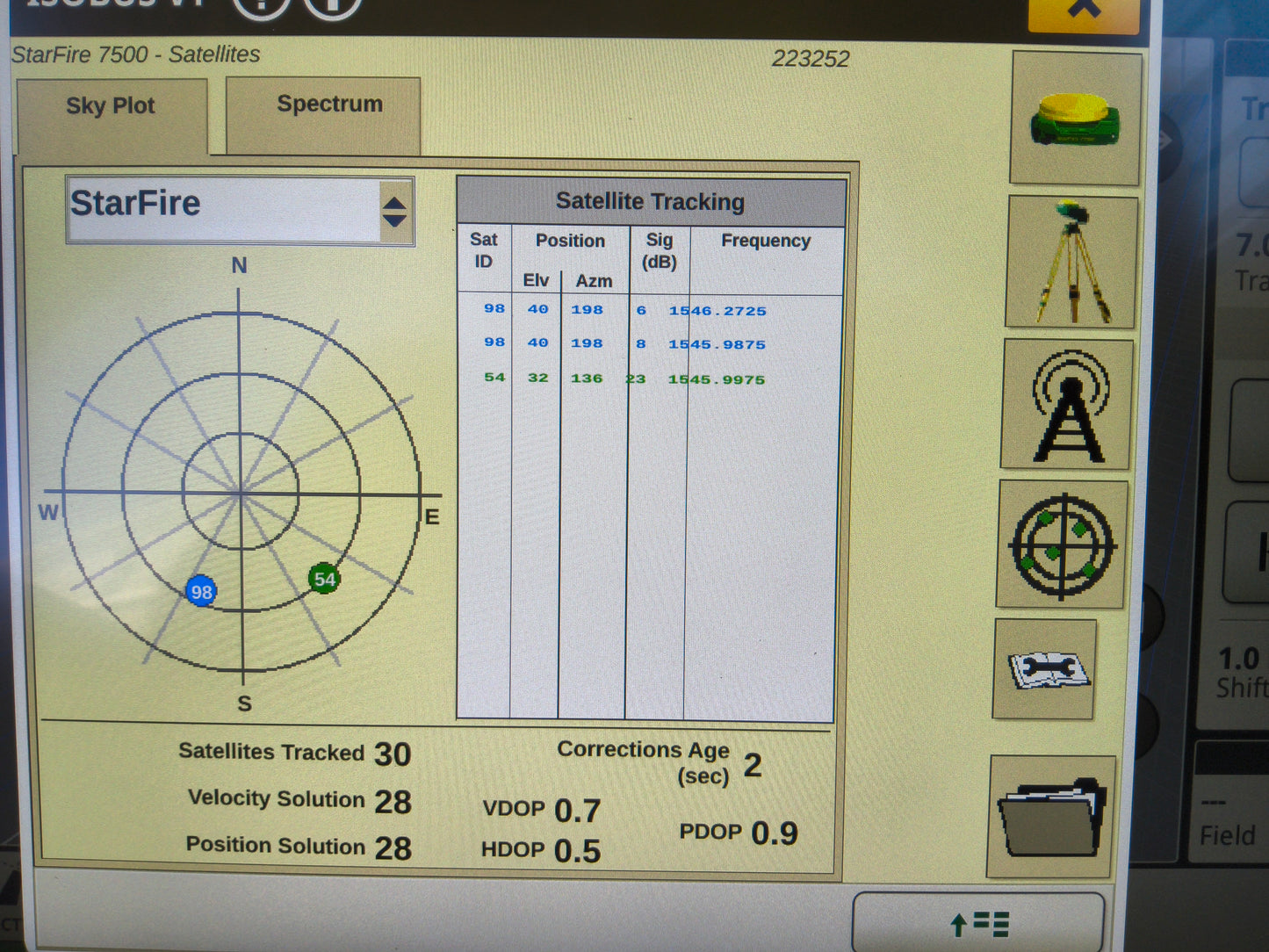Click the Elv column header
Viewport: 1269px width, 952px height.
(x=536, y=280)
